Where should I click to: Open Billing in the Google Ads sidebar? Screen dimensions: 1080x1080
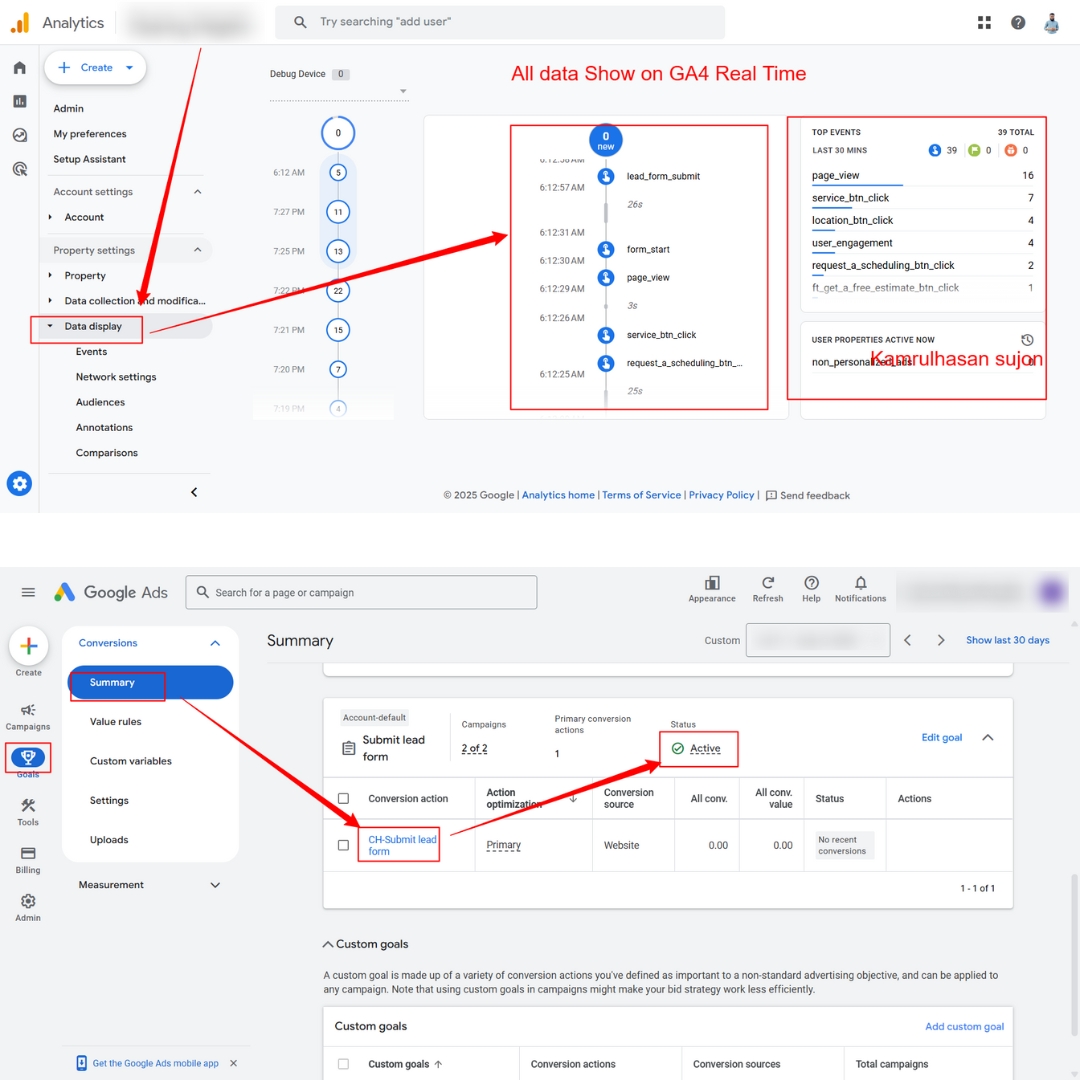click(x=28, y=860)
